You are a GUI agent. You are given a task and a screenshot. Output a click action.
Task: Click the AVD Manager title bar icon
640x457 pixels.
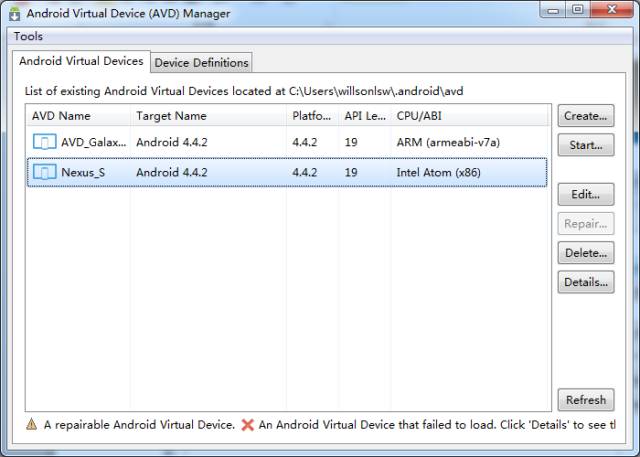(15, 13)
